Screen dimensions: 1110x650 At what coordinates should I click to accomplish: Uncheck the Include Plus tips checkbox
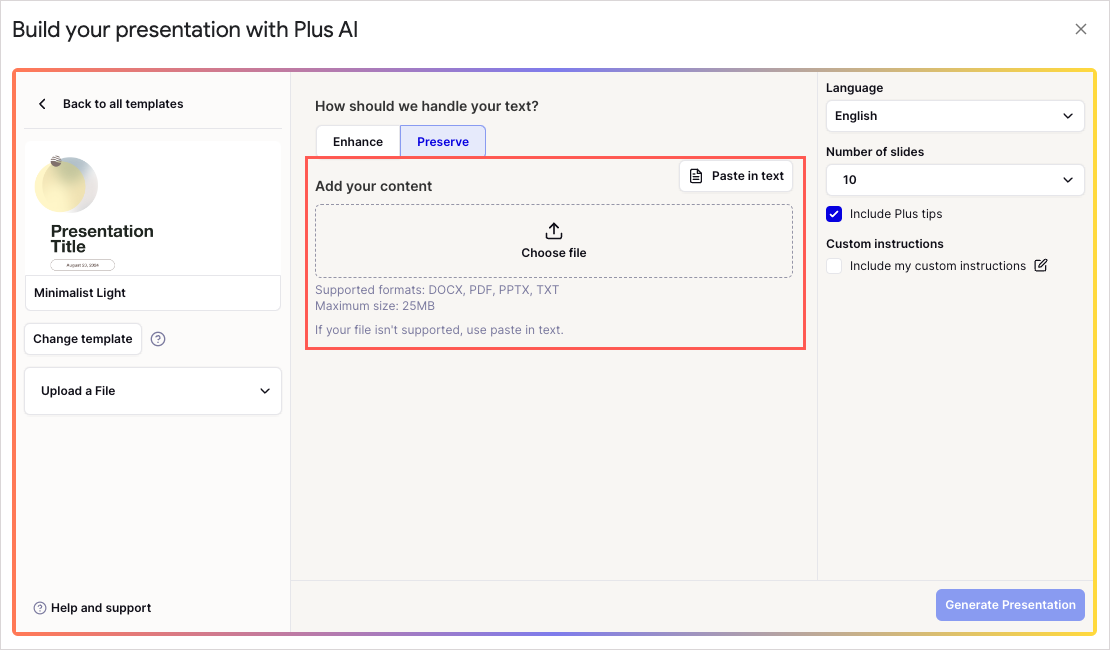click(x=834, y=214)
